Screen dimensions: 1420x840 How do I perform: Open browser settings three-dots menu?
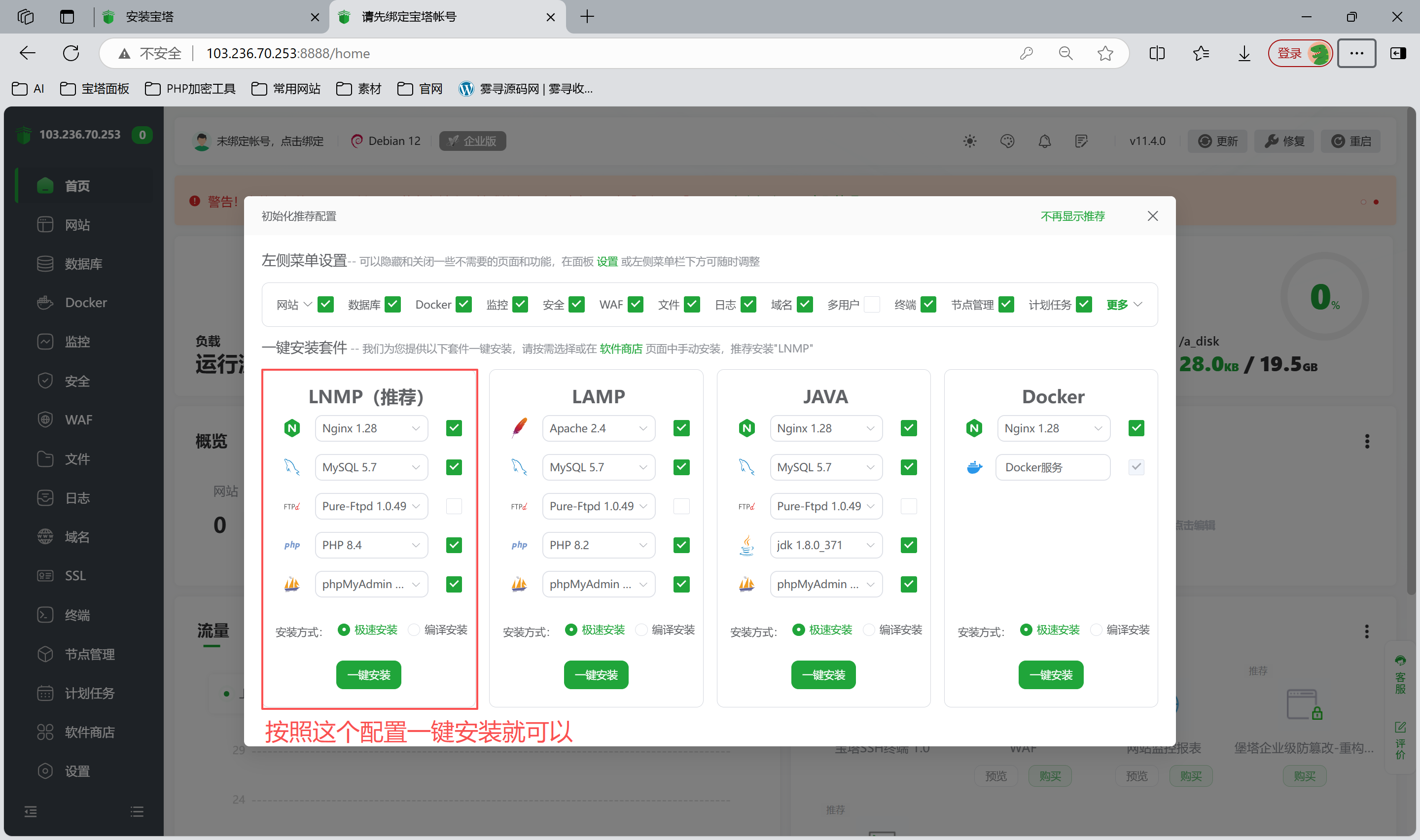pyautogui.click(x=1356, y=53)
